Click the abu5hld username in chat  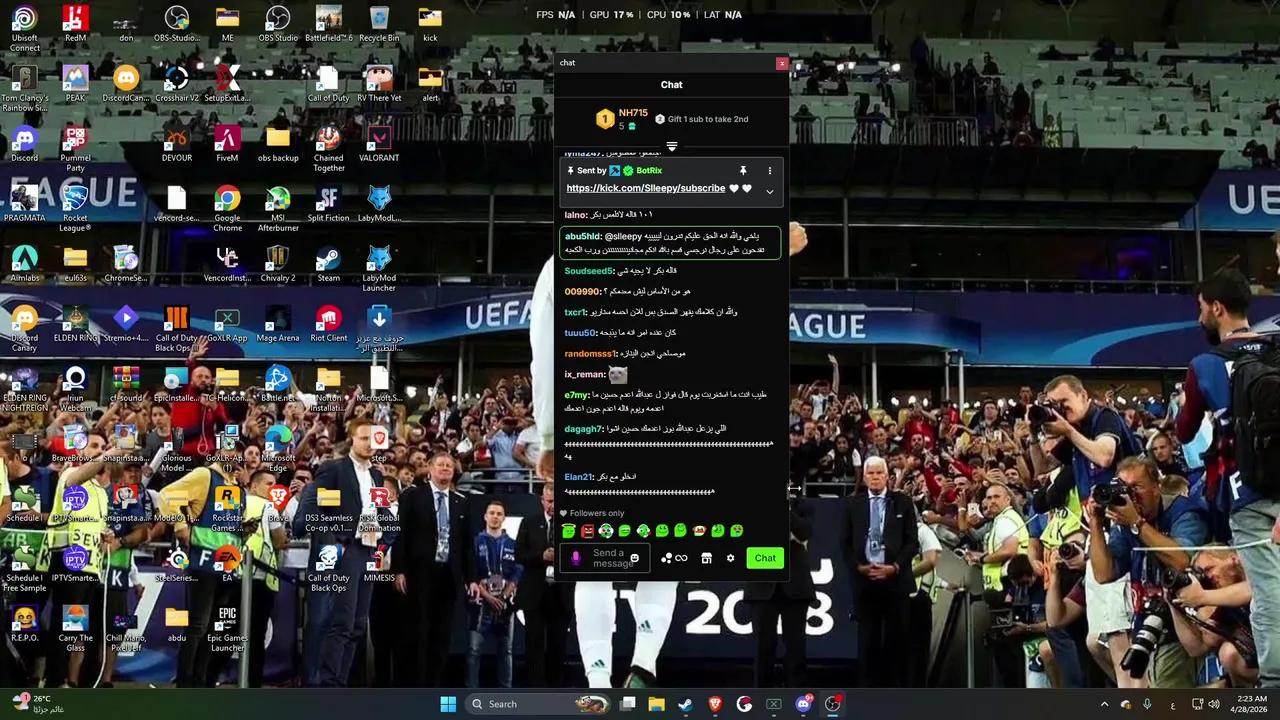(x=583, y=236)
